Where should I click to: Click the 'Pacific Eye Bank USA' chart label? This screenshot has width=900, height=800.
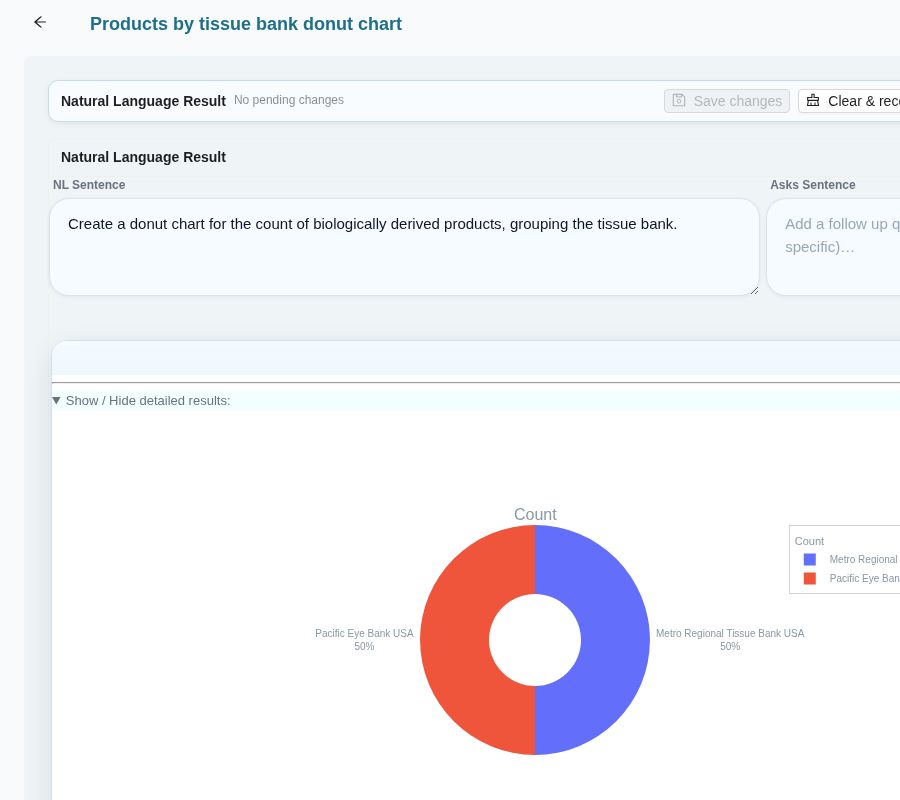pyautogui.click(x=364, y=633)
